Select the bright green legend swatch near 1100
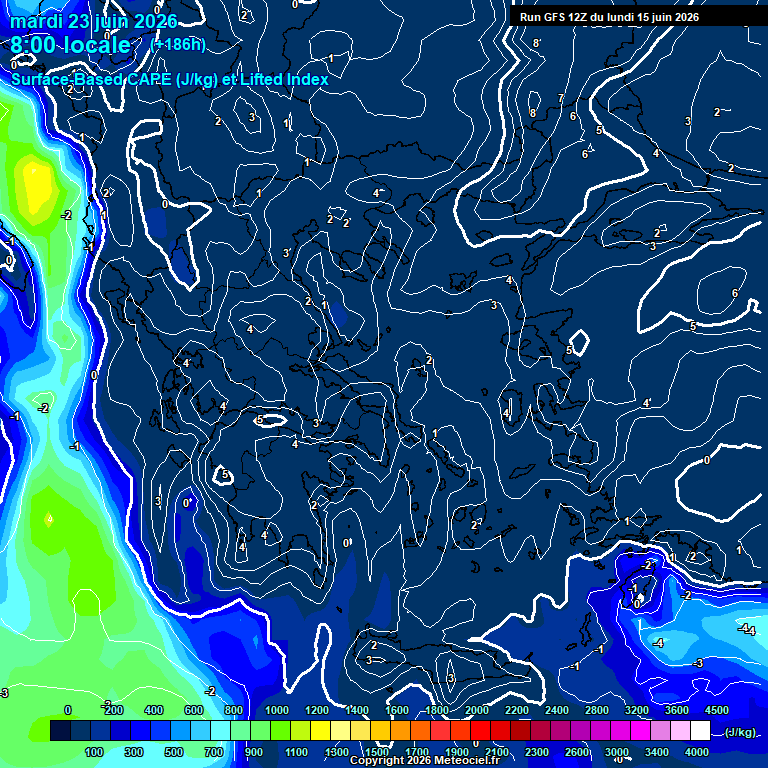 click(x=280, y=730)
